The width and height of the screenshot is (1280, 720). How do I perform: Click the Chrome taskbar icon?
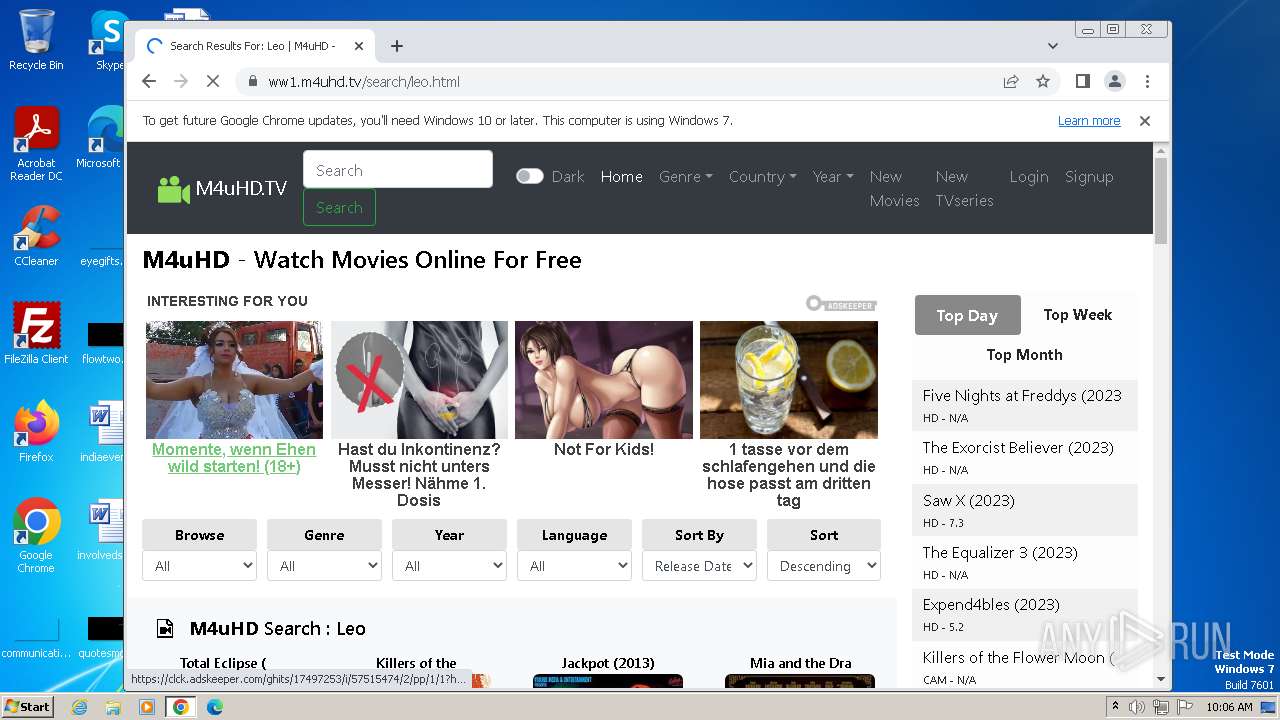coord(181,707)
